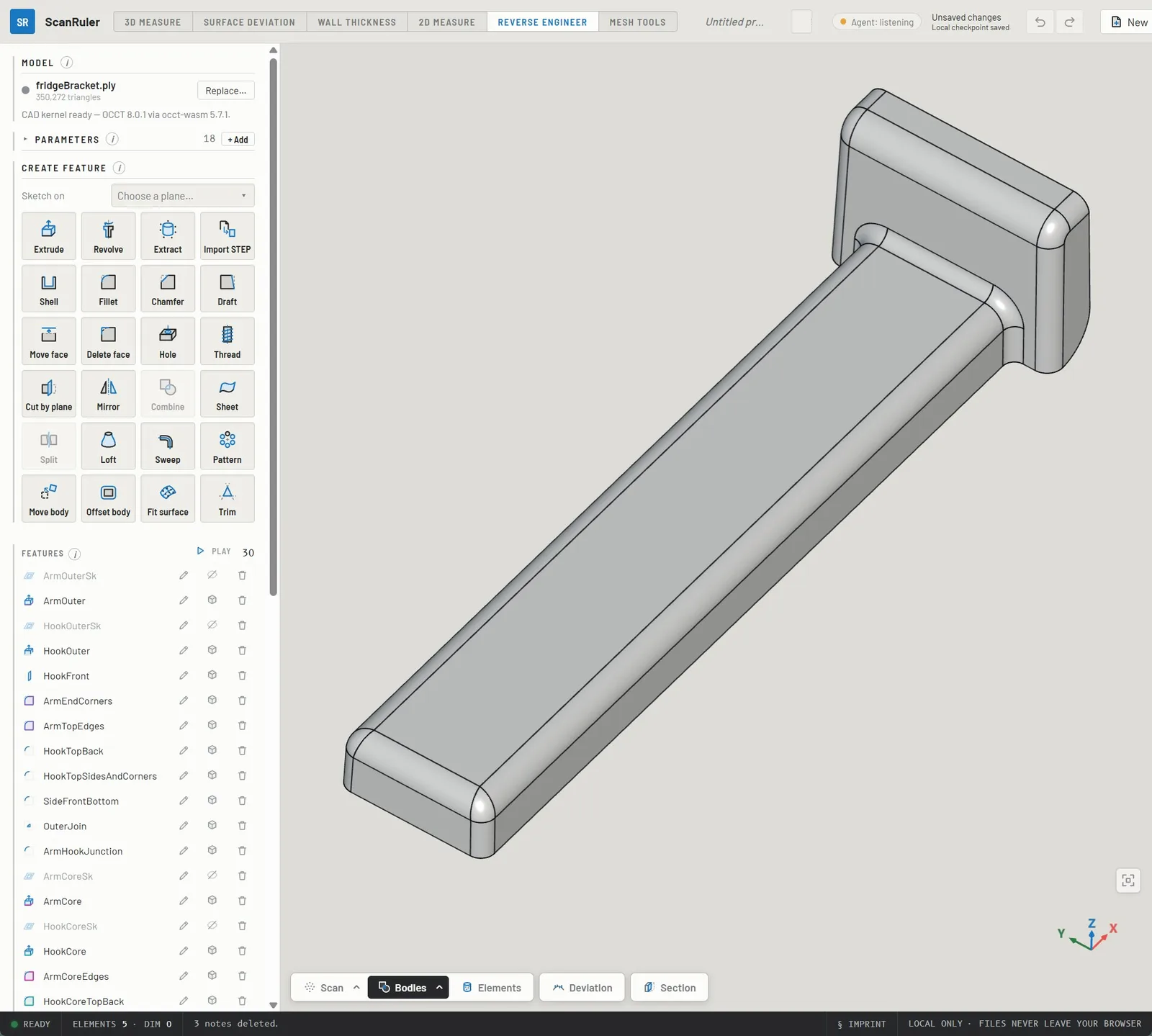The image size is (1152, 1036).
Task: Open the Thread tool
Action: (228, 341)
